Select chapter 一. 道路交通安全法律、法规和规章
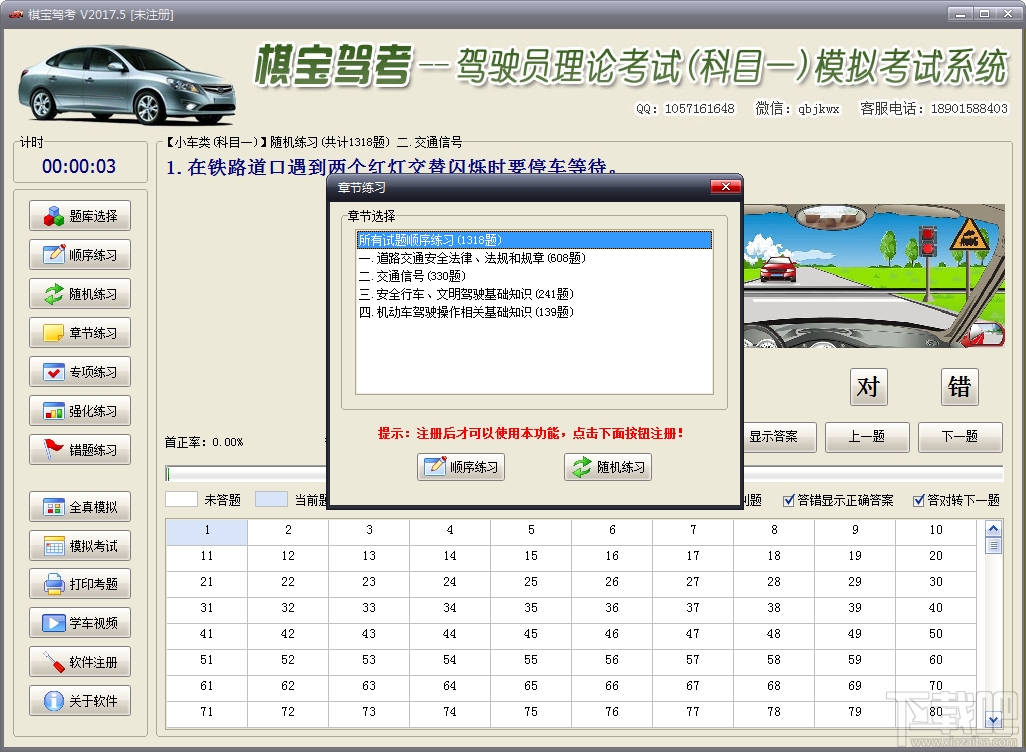Image resolution: width=1026 pixels, height=752 pixels. (534, 259)
